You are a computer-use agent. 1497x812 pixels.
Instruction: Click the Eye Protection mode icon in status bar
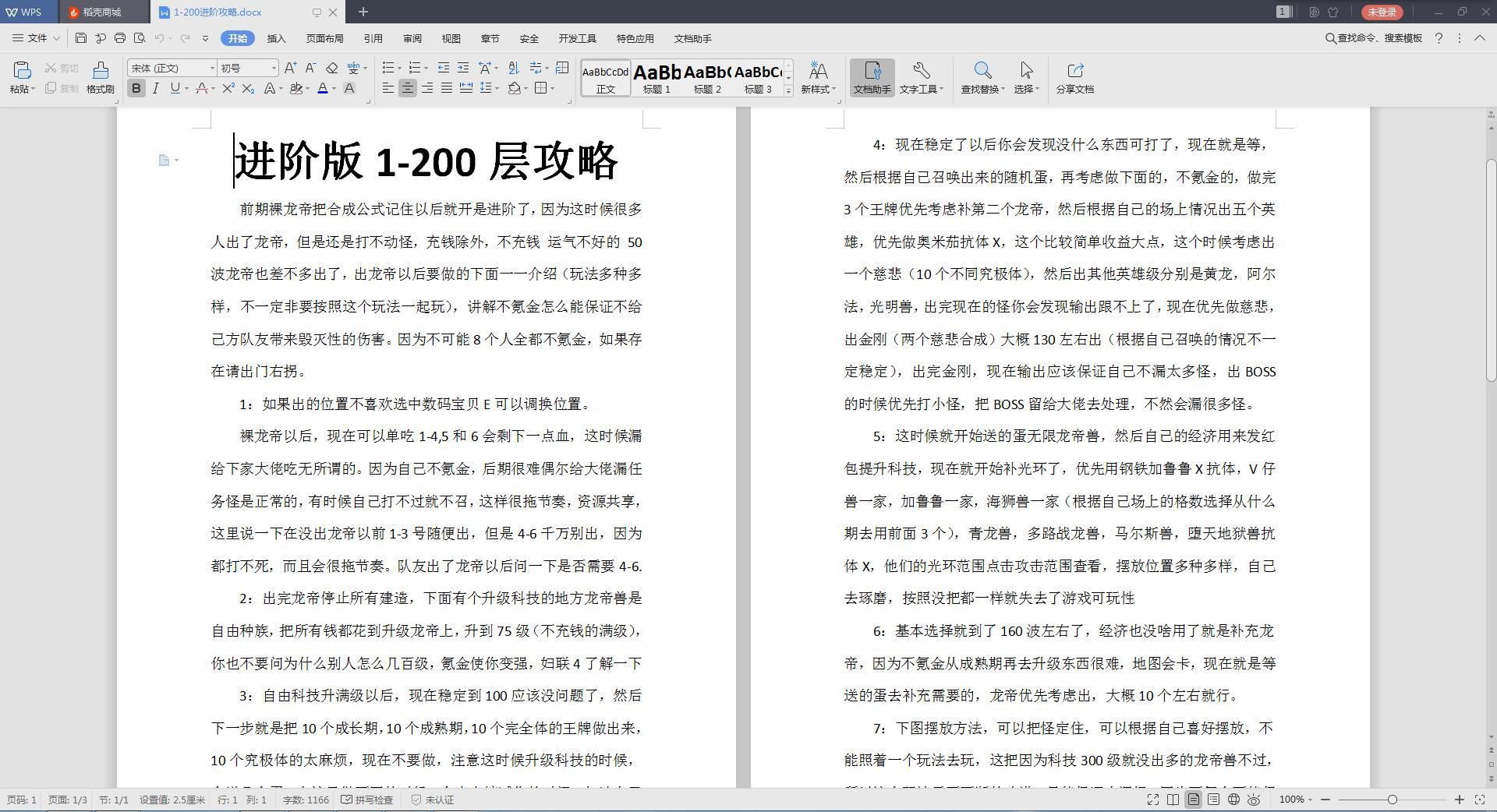[1255, 800]
